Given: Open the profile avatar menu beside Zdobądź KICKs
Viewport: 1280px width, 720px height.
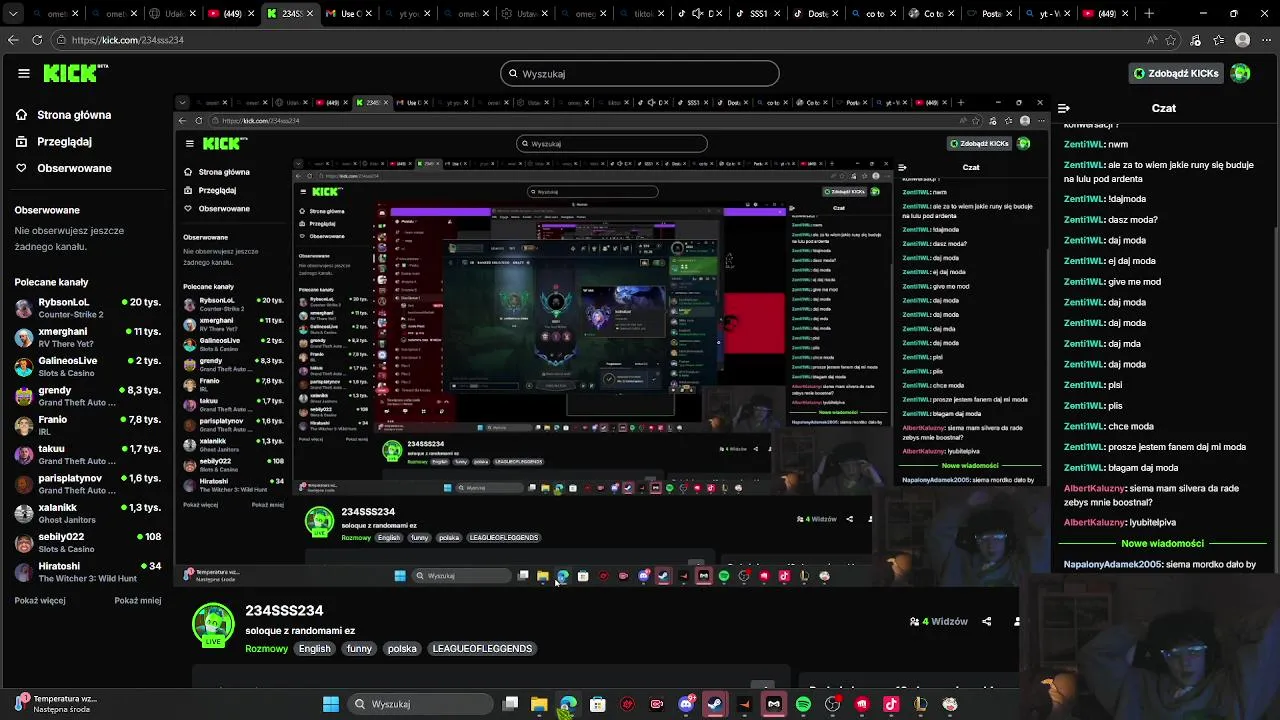Looking at the screenshot, I should pyautogui.click(x=1240, y=73).
